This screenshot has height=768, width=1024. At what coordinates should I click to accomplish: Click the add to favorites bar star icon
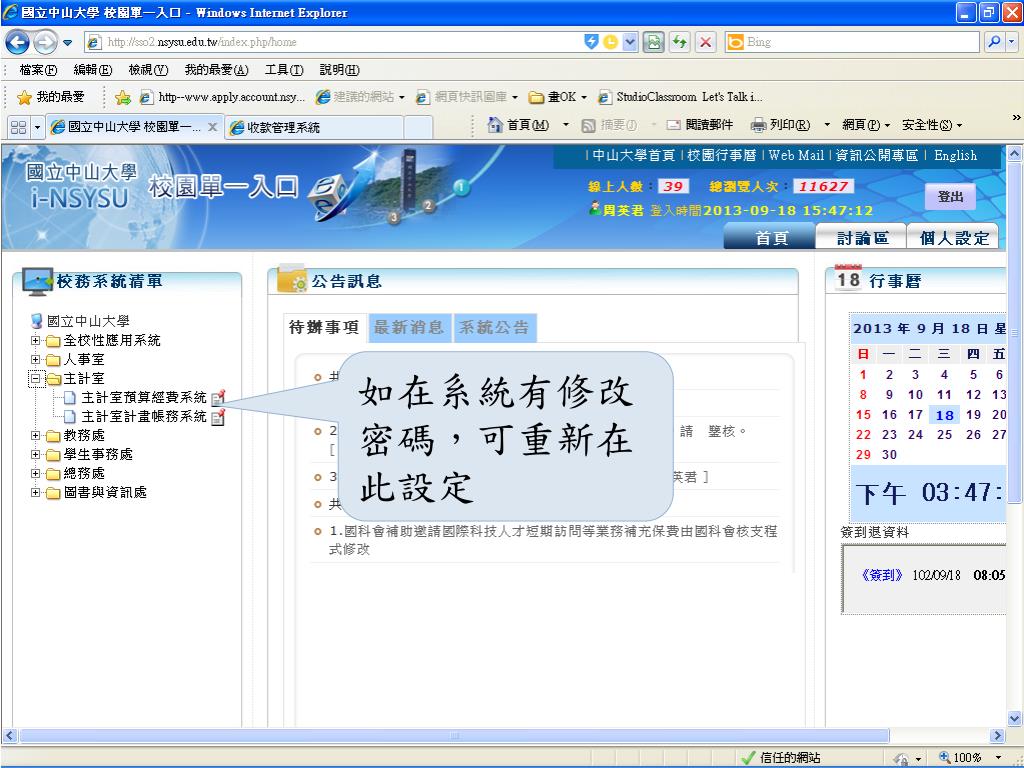[x=122, y=97]
